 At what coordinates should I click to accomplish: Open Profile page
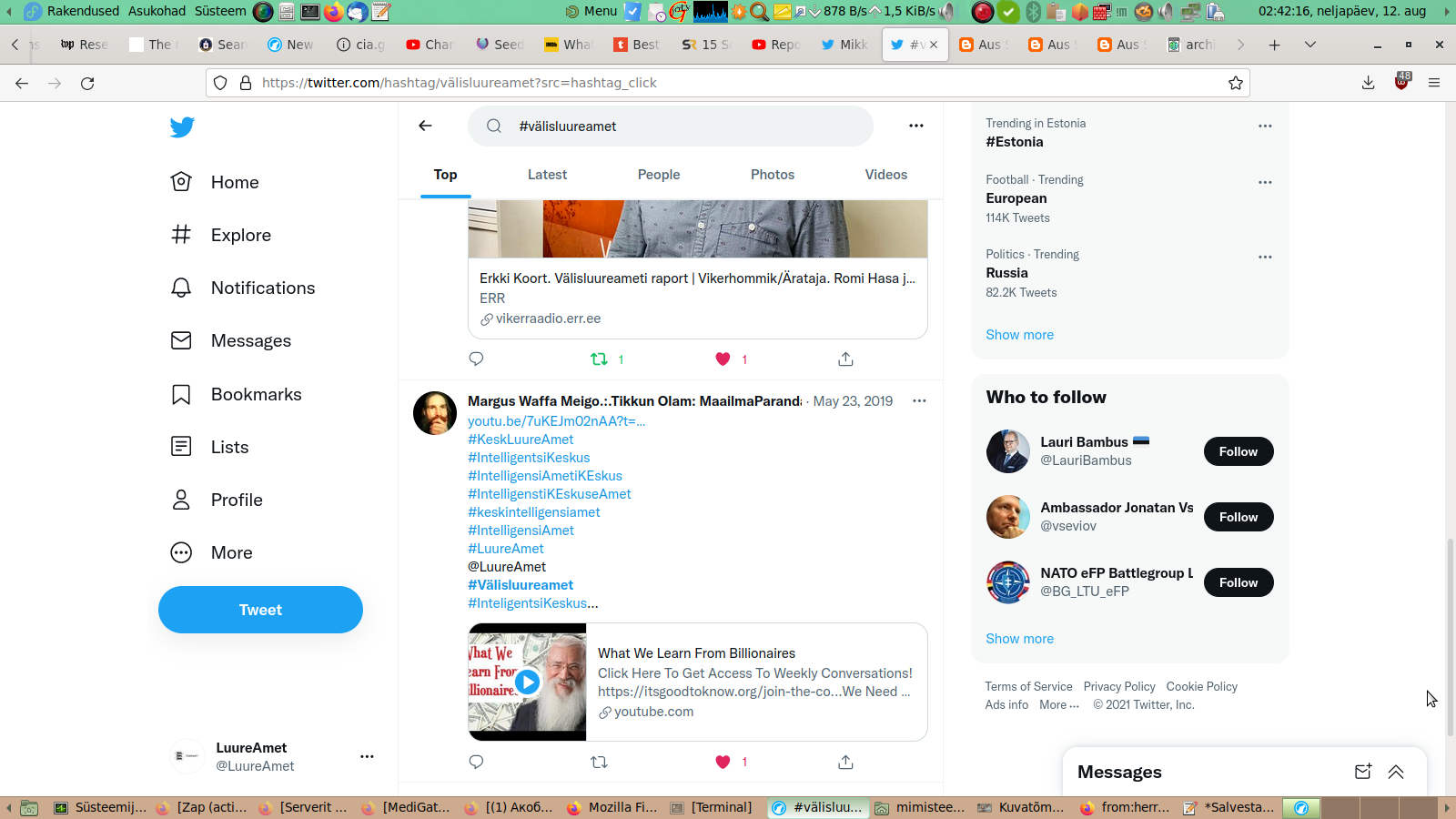pyautogui.click(x=217, y=500)
